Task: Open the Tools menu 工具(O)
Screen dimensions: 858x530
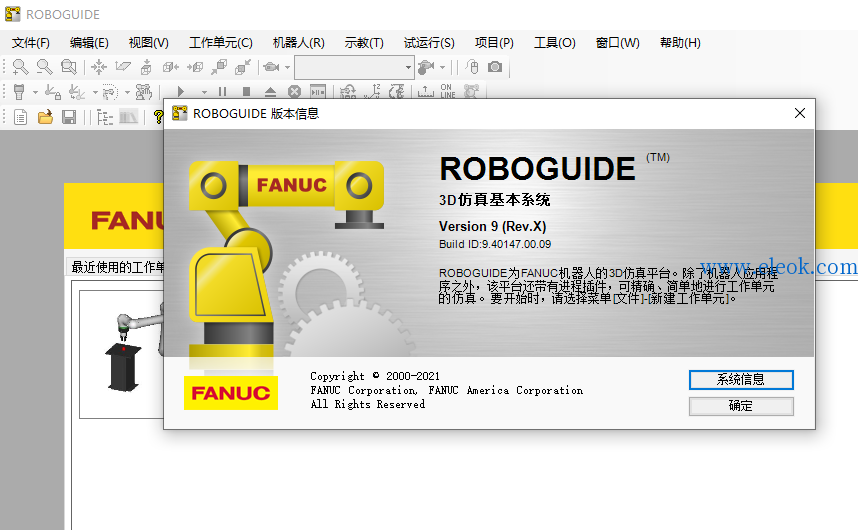Action: (x=555, y=43)
